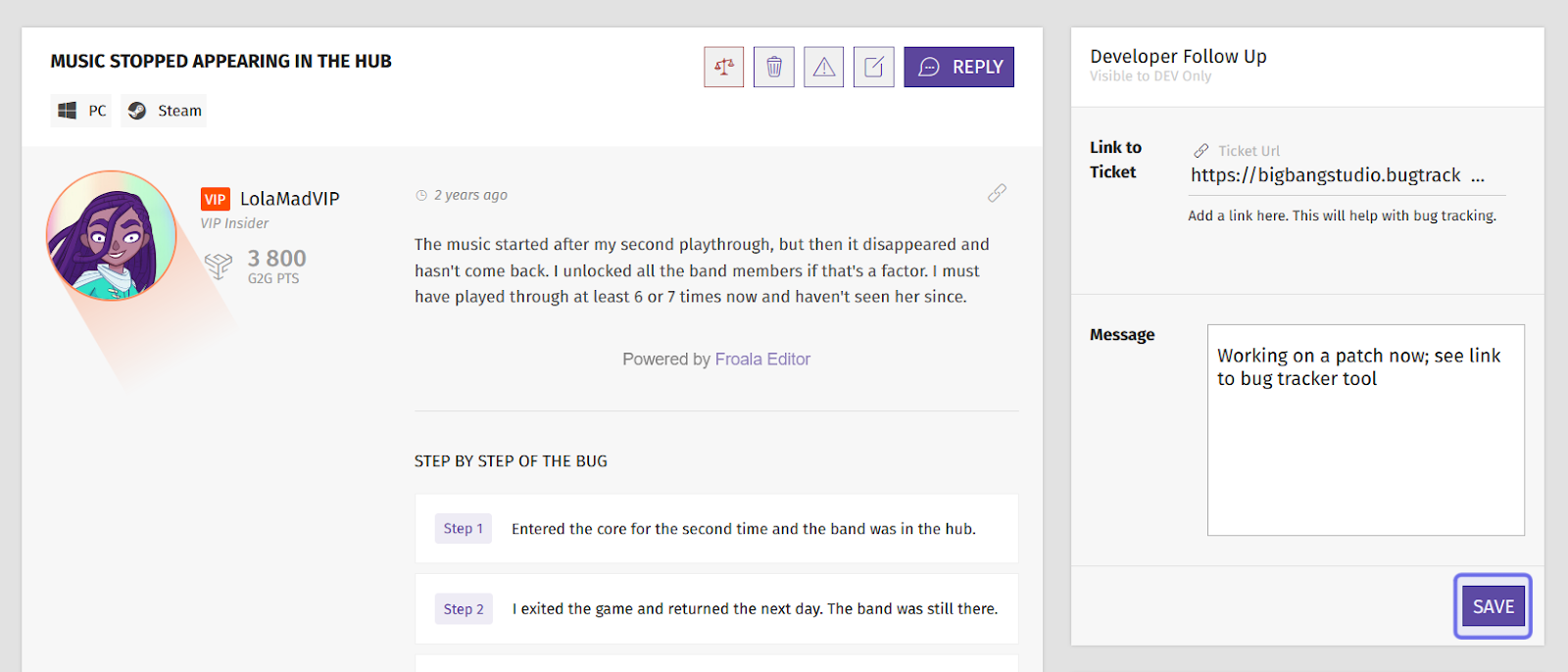Edit the post with the pencil icon
Viewport: 1568px width, 672px height.
(x=873, y=67)
